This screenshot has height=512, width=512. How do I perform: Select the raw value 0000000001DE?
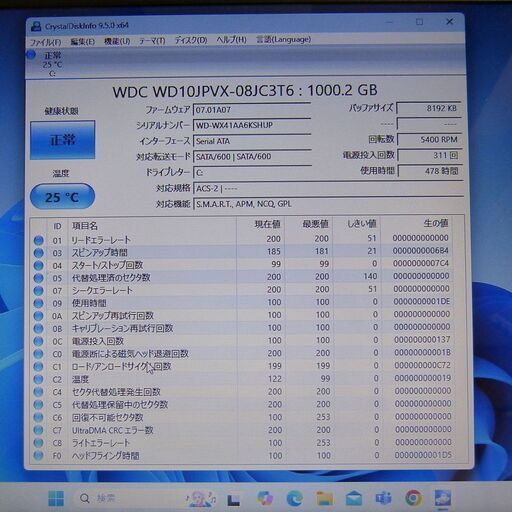click(422, 301)
